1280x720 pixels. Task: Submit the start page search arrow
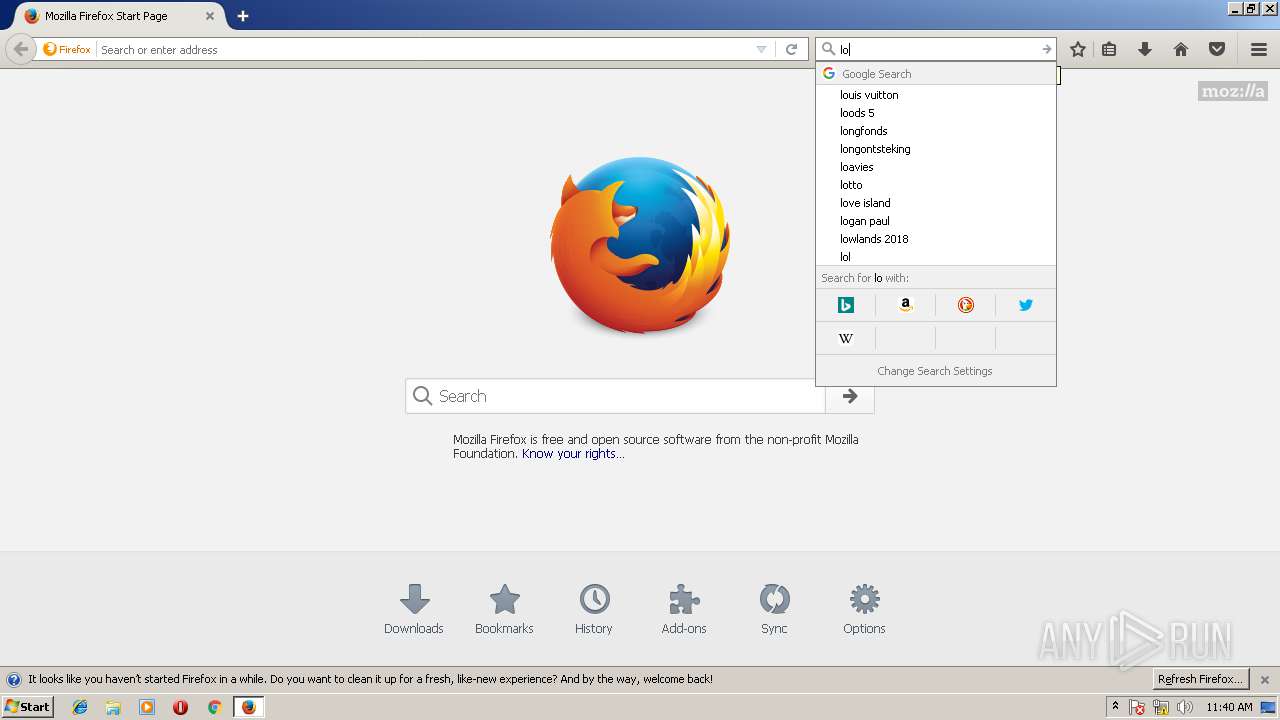(850, 396)
